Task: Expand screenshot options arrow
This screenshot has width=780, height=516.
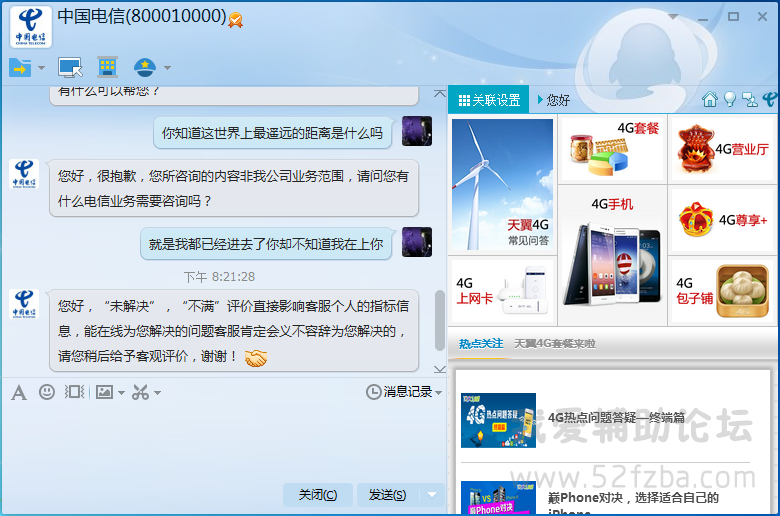Action: [x=158, y=393]
